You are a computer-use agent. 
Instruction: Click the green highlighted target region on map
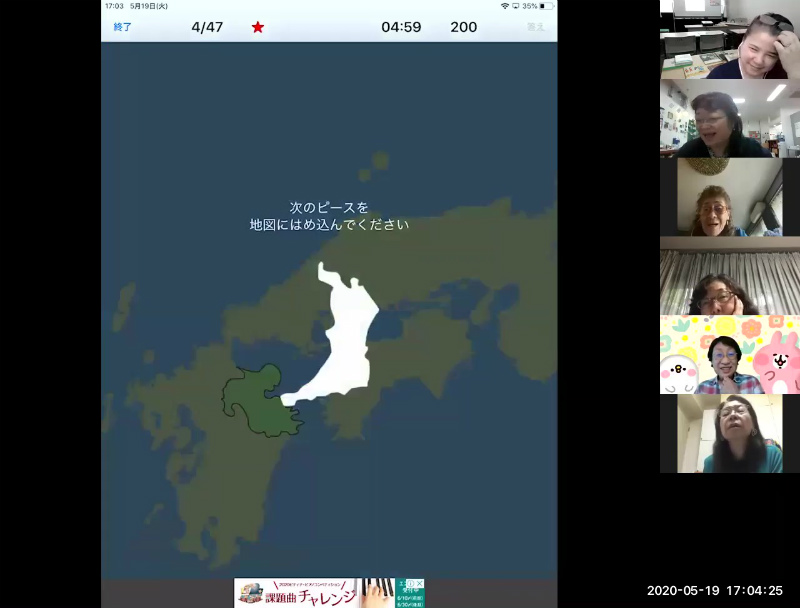(255, 399)
